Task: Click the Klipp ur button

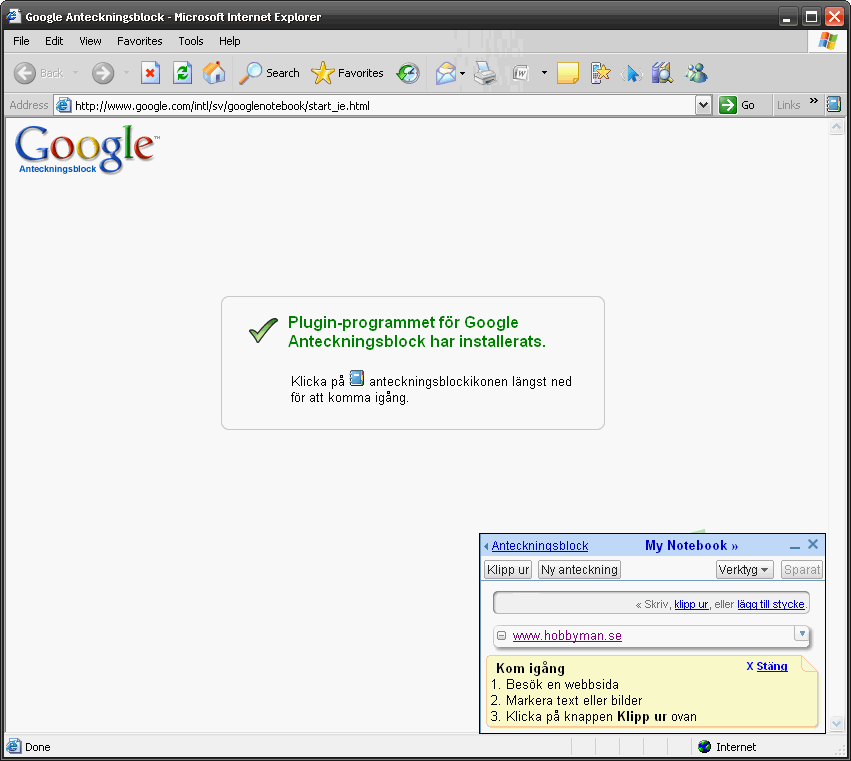Action: (x=508, y=570)
